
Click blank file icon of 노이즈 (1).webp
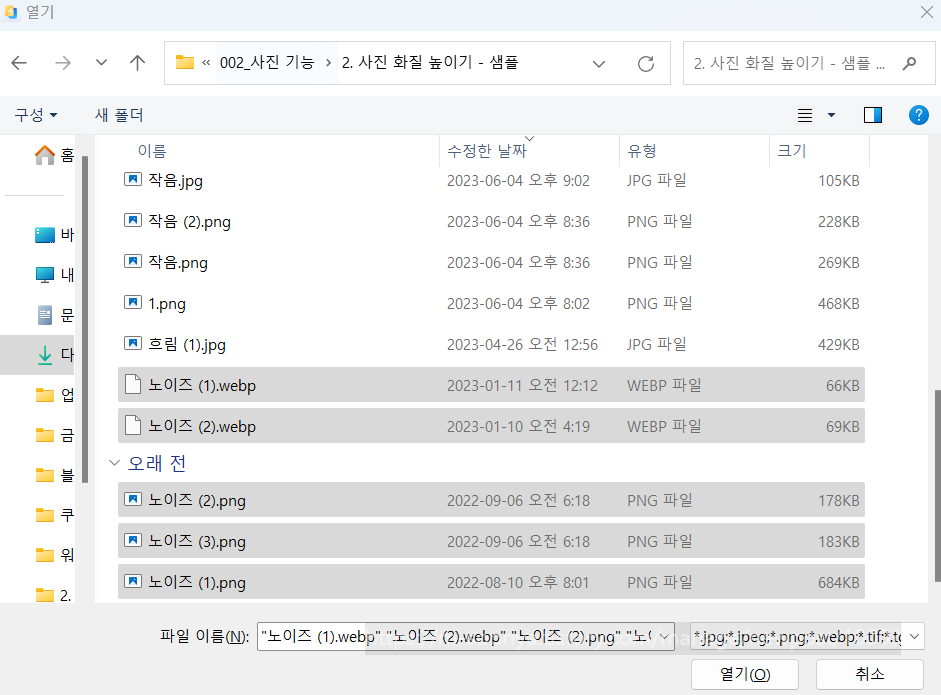[x=133, y=384]
